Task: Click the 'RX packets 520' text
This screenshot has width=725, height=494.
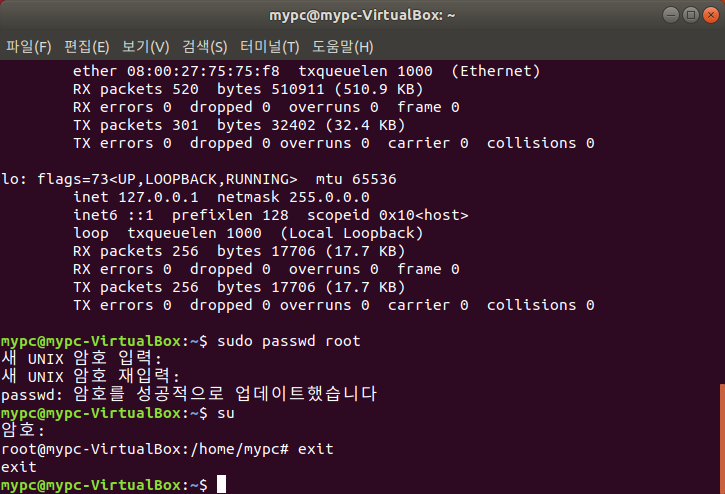Action: point(135,89)
